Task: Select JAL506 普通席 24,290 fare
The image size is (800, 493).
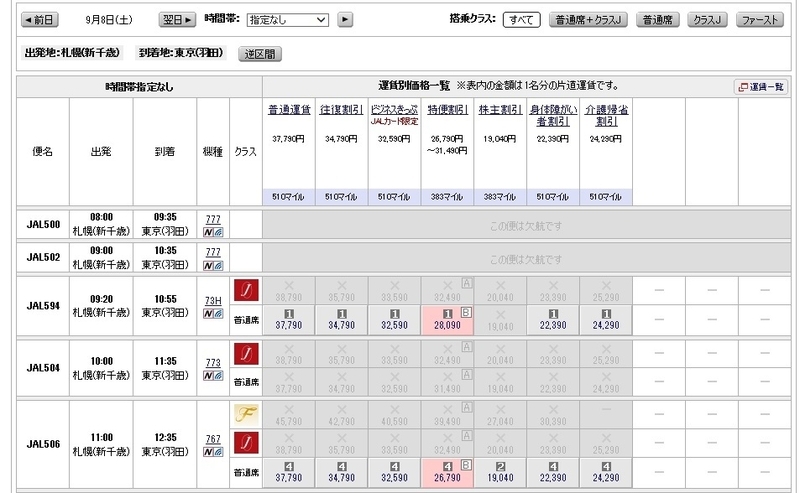Action: tap(606, 473)
